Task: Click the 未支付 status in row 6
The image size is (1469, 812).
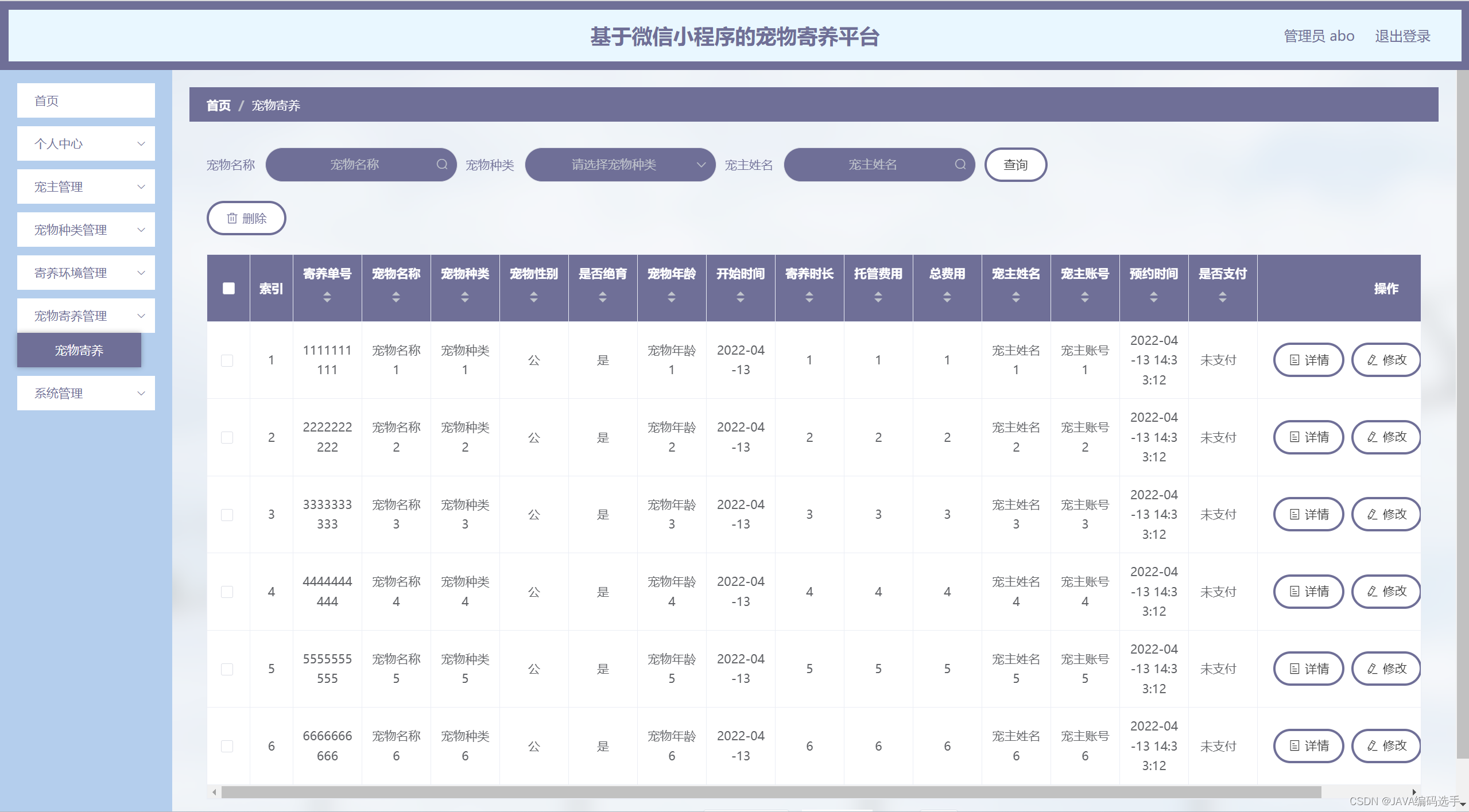Action: (x=1218, y=746)
